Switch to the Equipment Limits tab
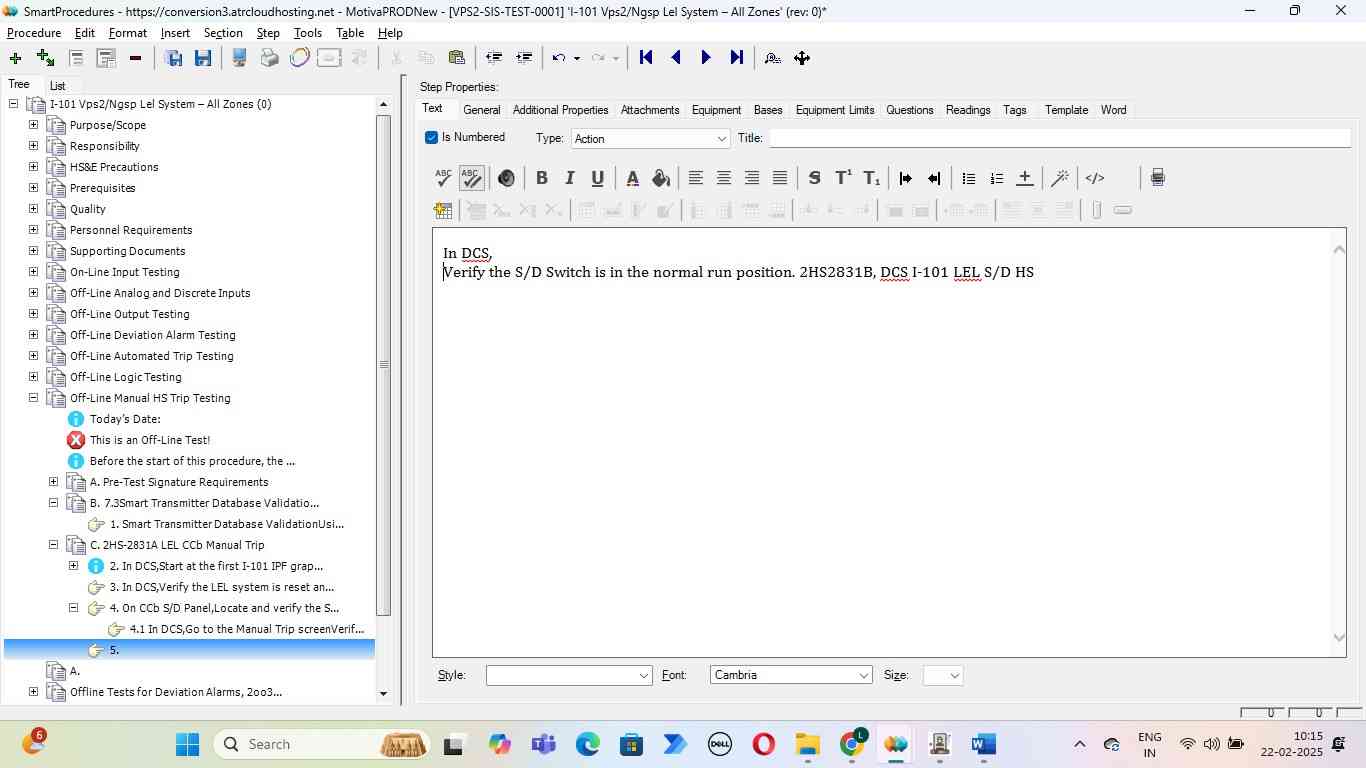Image resolution: width=1366 pixels, height=768 pixels. click(x=835, y=110)
